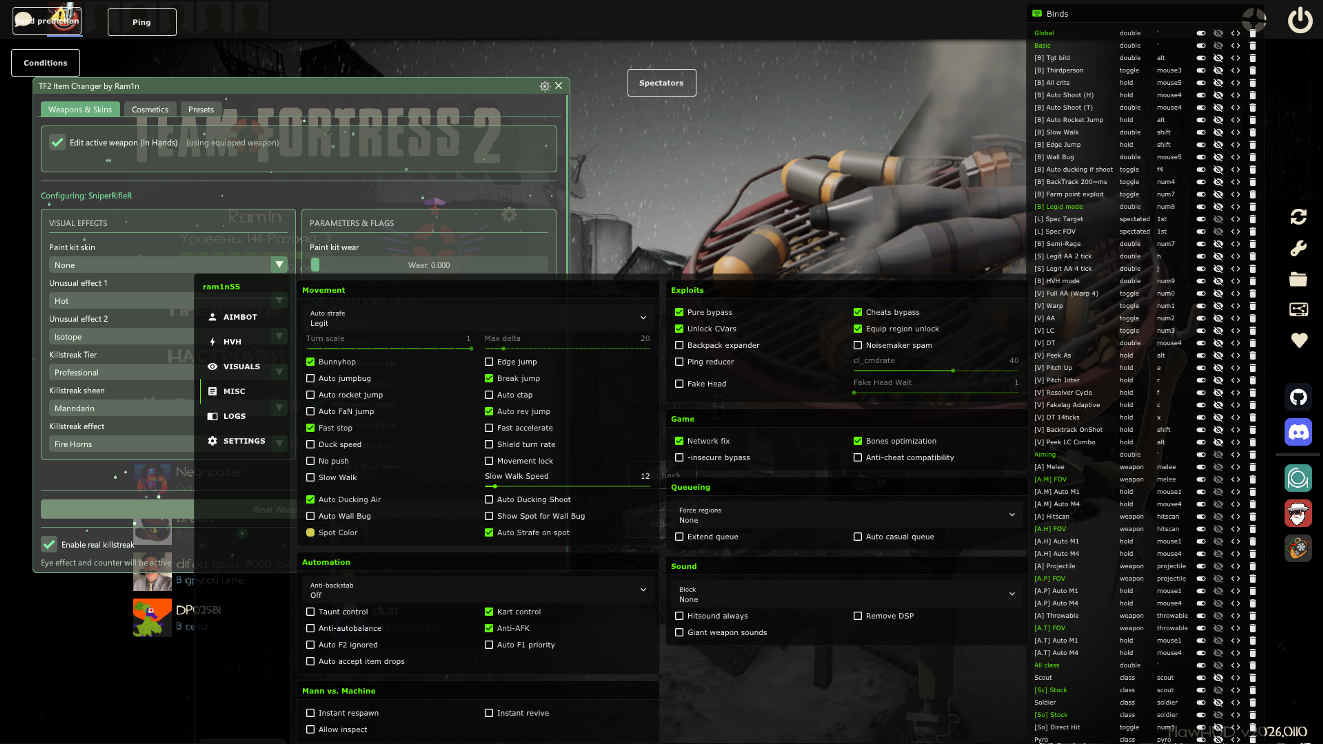Click the teal circular logo icon in sidebar
This screenshot has width=1323, height=744.
(1299, 478)
